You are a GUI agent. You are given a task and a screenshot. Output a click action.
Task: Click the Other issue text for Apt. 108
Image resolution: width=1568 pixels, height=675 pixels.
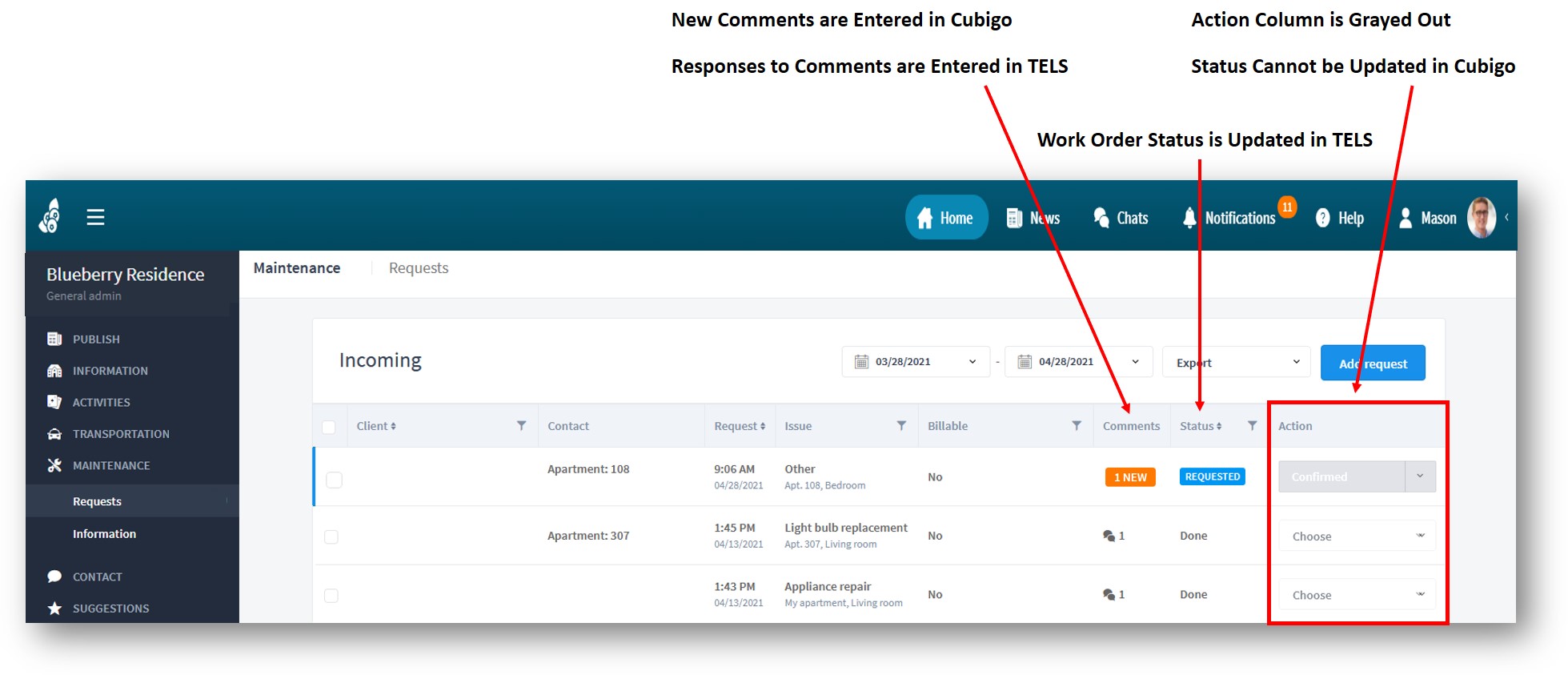tap(800, 469)
